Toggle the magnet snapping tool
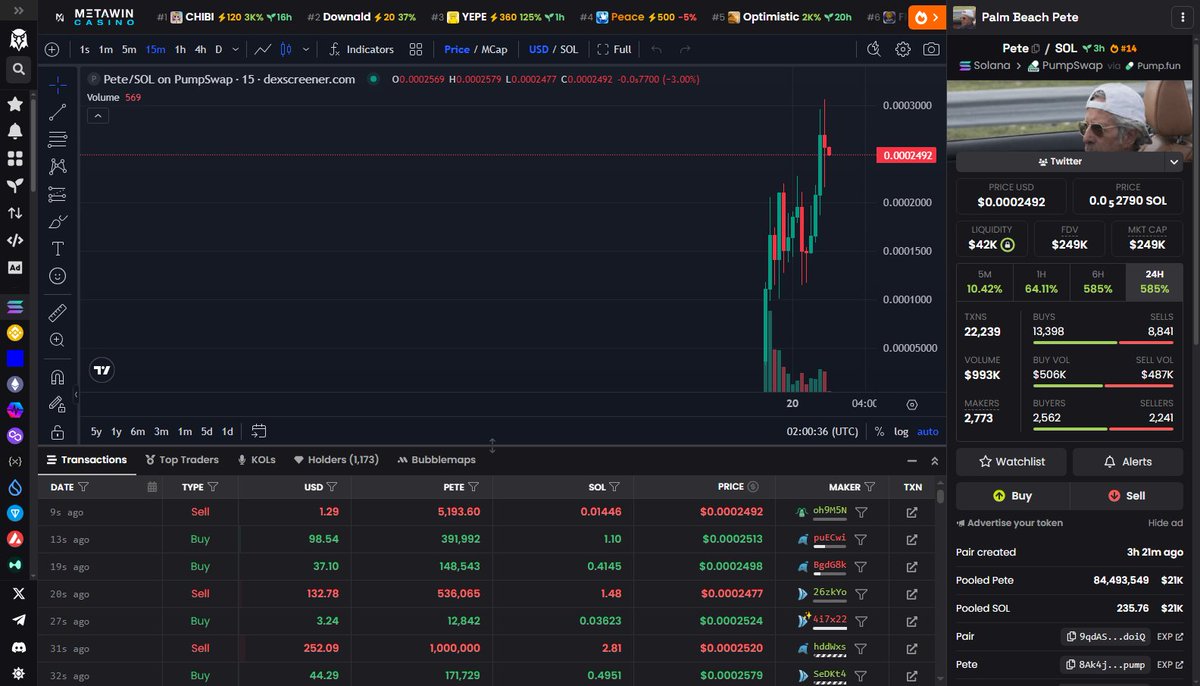The image size is (1200, 686). click(x=58, y=377)
